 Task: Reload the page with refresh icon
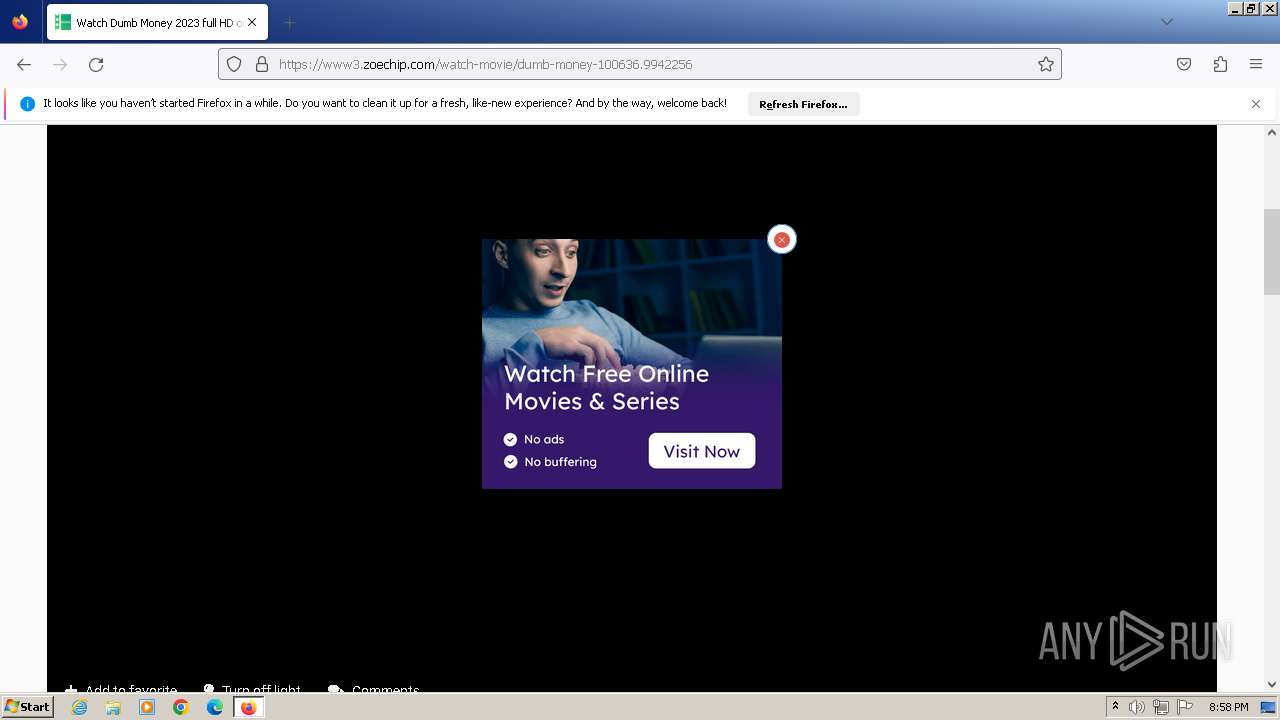[x=96, y=64]
